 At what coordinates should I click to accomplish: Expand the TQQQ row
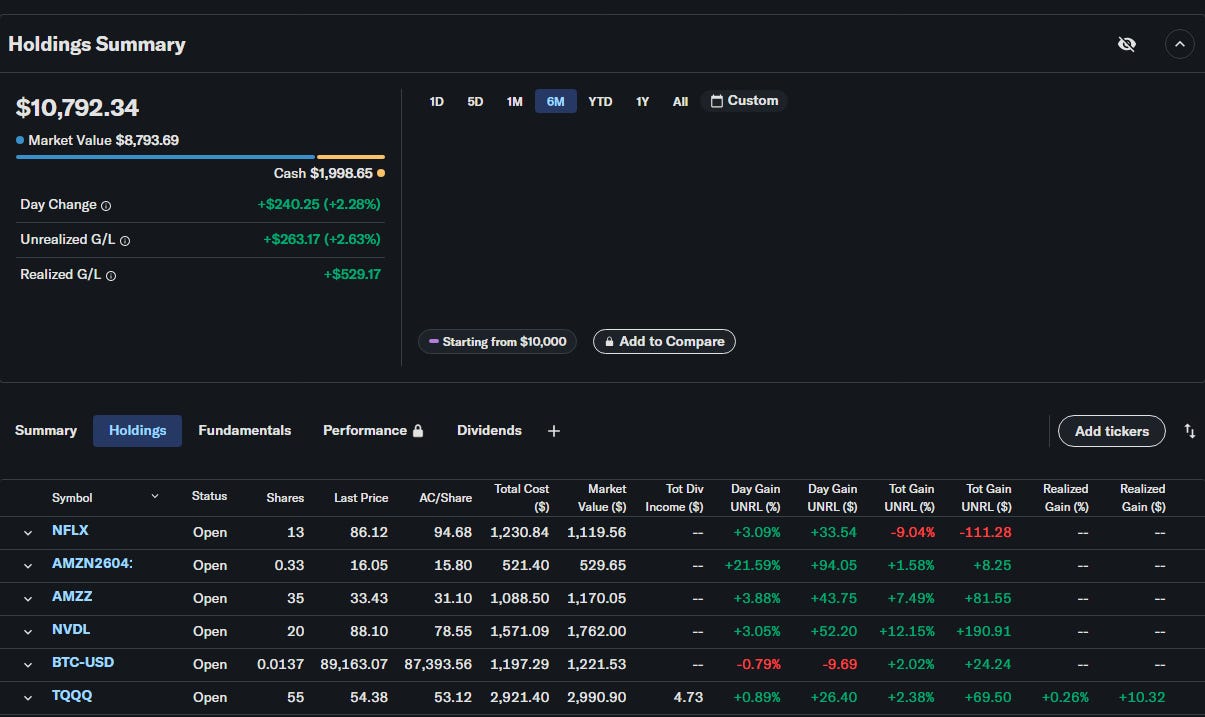tap(28, 698)
